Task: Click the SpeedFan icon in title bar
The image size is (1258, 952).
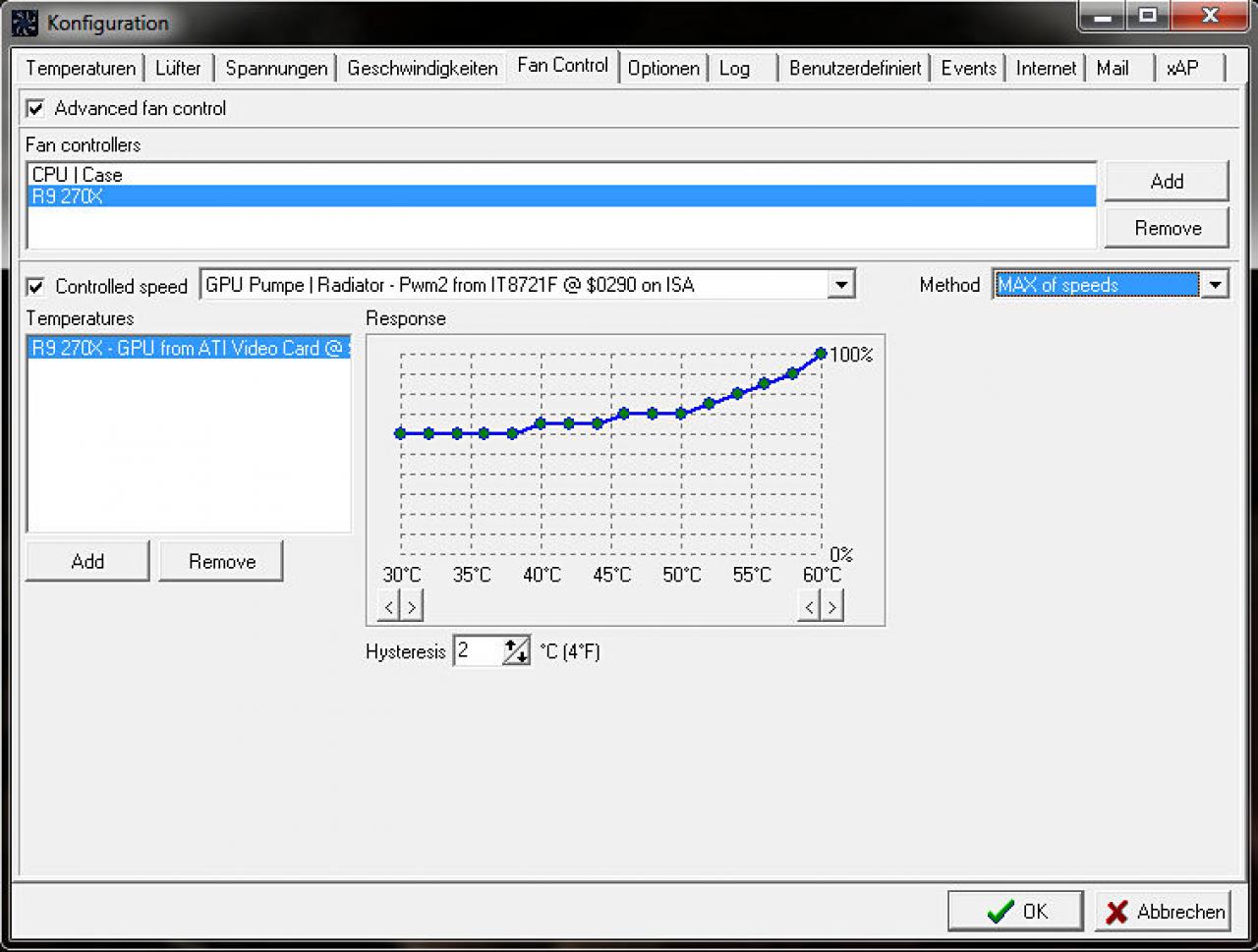Action: pyautogui.click(x=24, y=22)
